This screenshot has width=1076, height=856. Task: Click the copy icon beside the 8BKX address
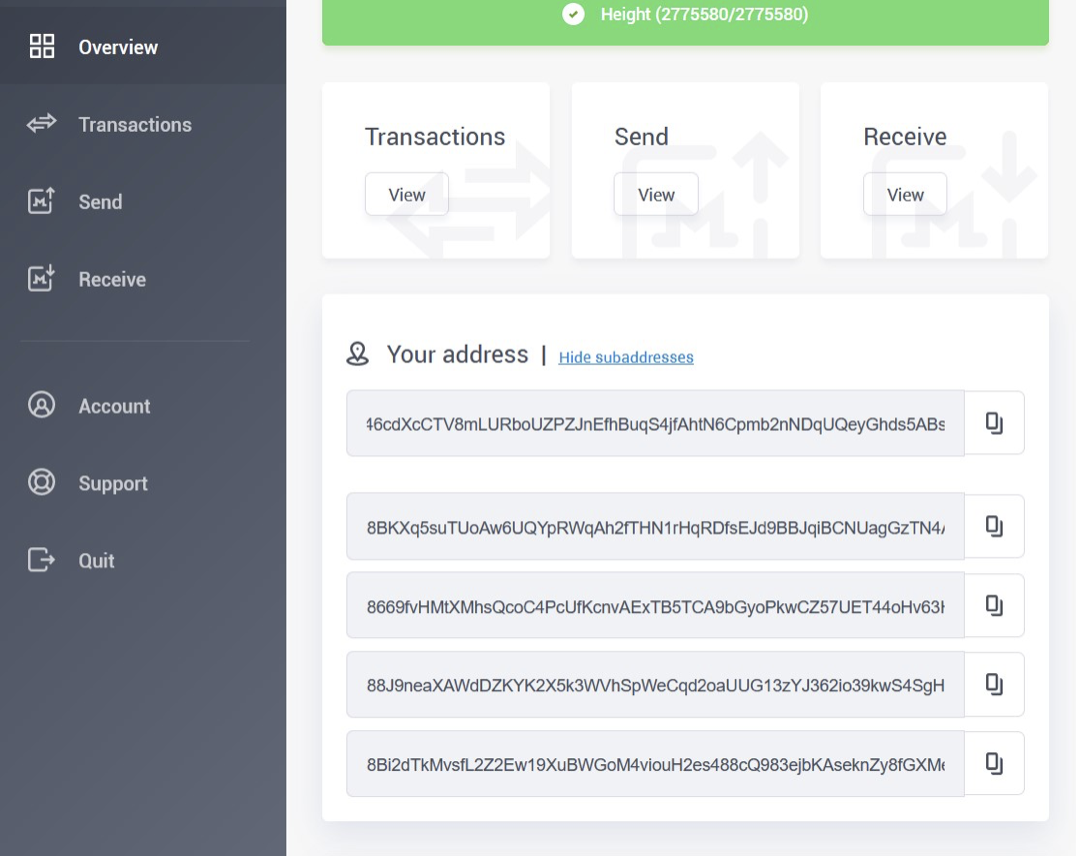[x=992, y=527]
